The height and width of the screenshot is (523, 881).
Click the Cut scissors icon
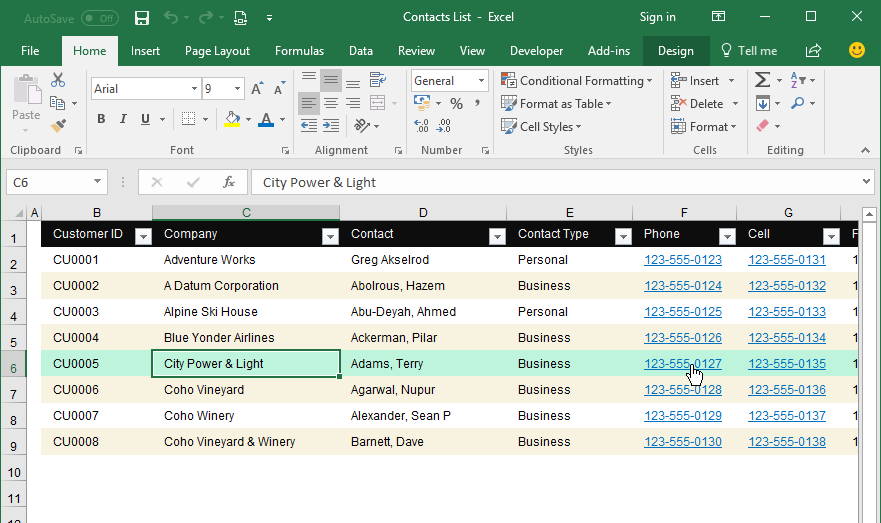tap(57, 80)
